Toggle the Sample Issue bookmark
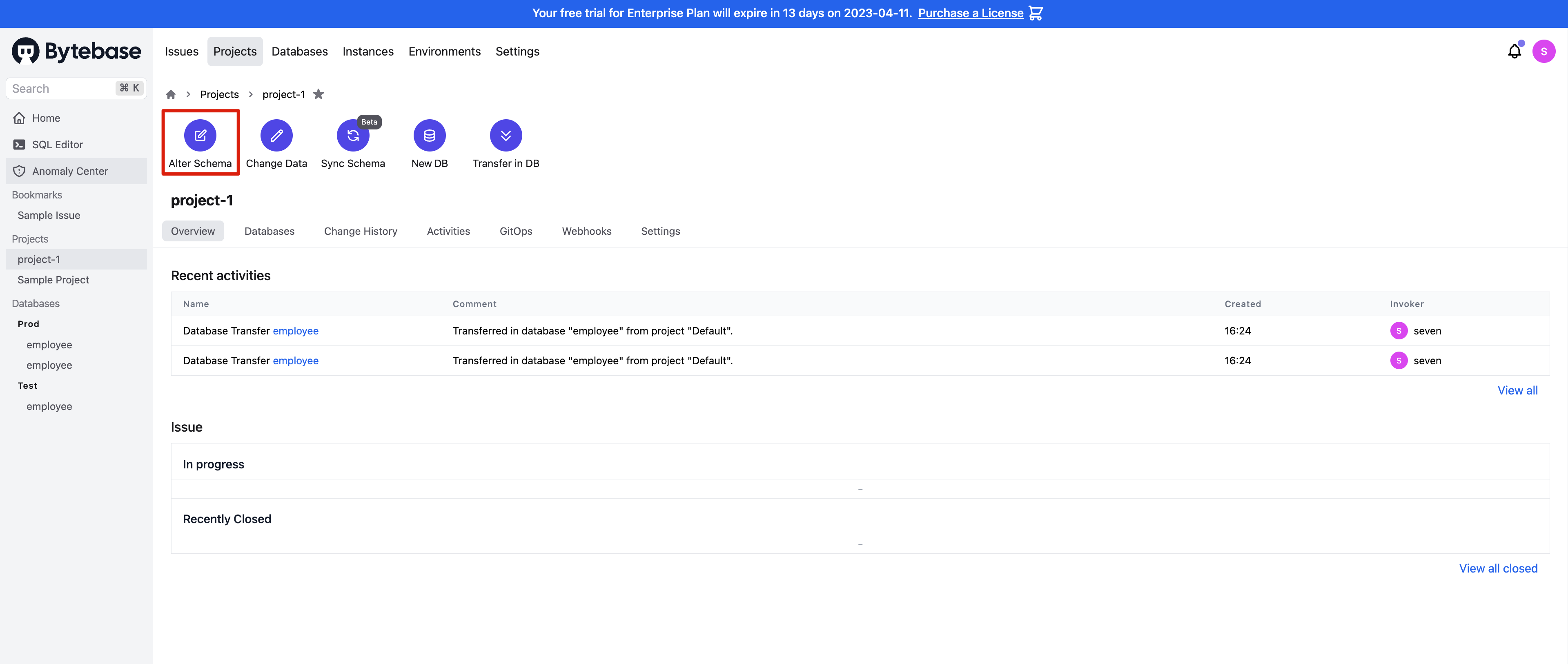The image size is (1568, 664). click(x=48, y=215)
